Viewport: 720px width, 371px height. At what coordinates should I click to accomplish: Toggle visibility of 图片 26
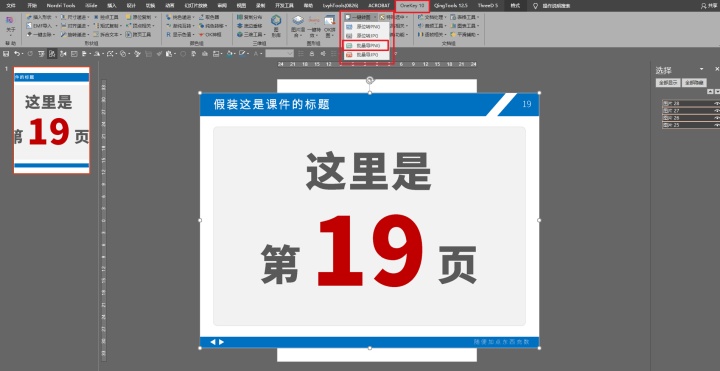pyautogui.click(x=716, y=118)
